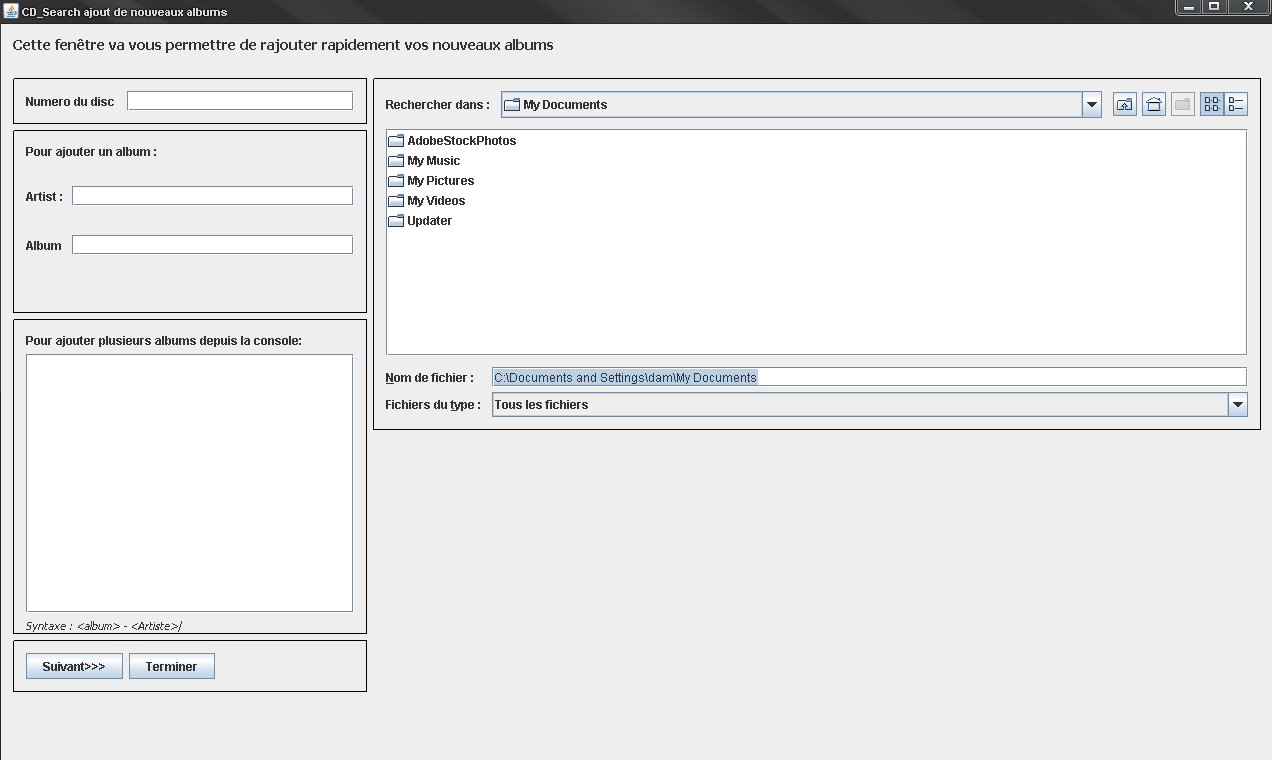Open the Rechercher dans dropdown
Image resolution: width=1272 pixels, height=760 pixels.
coord(1090,104)
